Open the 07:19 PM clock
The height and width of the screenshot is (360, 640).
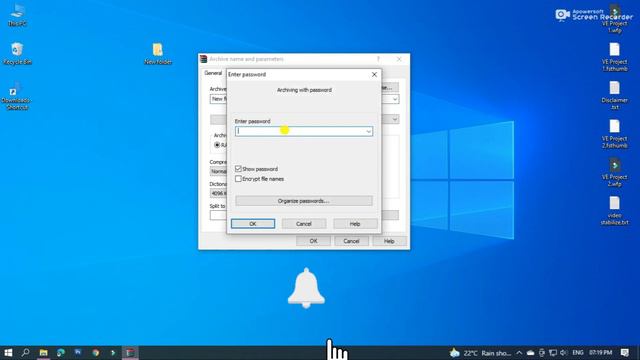pos(600,353)
